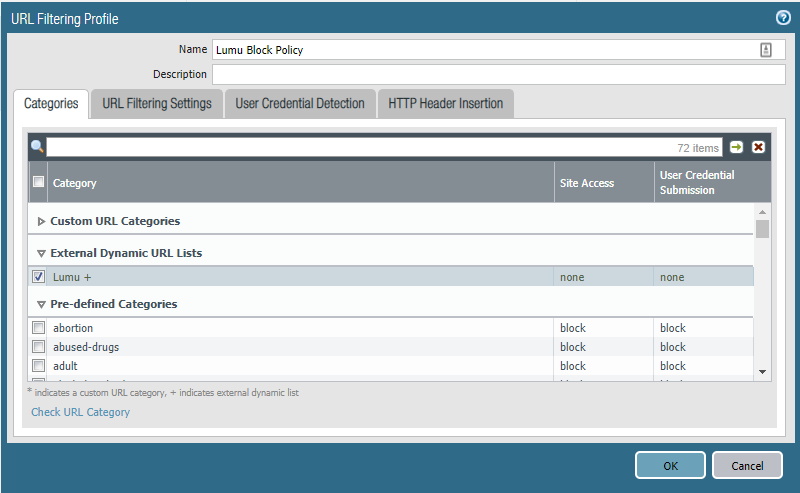Switch to URL Filtering Settings tab

tap(156, 104)
